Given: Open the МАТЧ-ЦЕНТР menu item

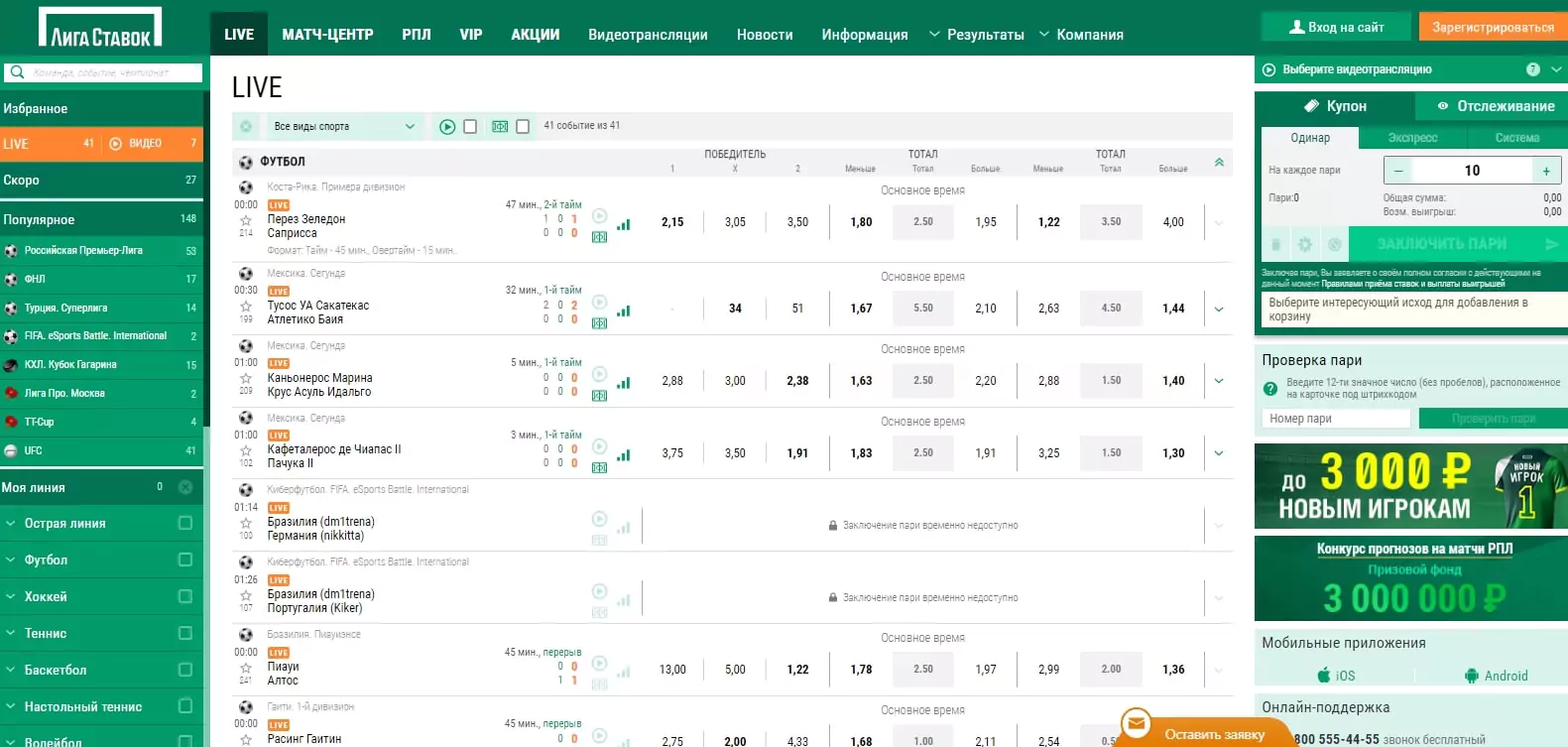Looking at the screenshot, I should (x=327, y=35).
